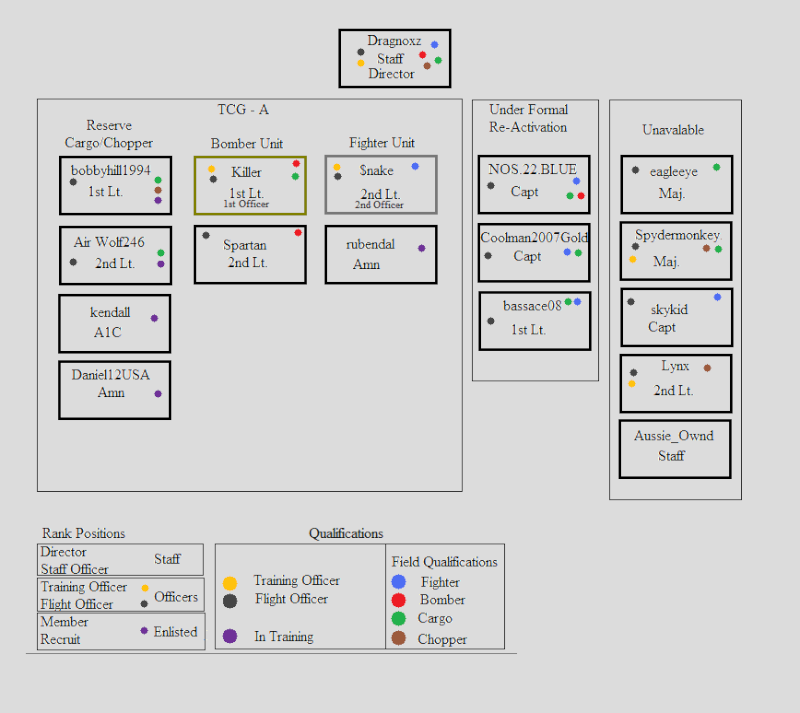Click the 'Rank Positions' heading
The height and width of the screenshot is (713, 800).
83,533
